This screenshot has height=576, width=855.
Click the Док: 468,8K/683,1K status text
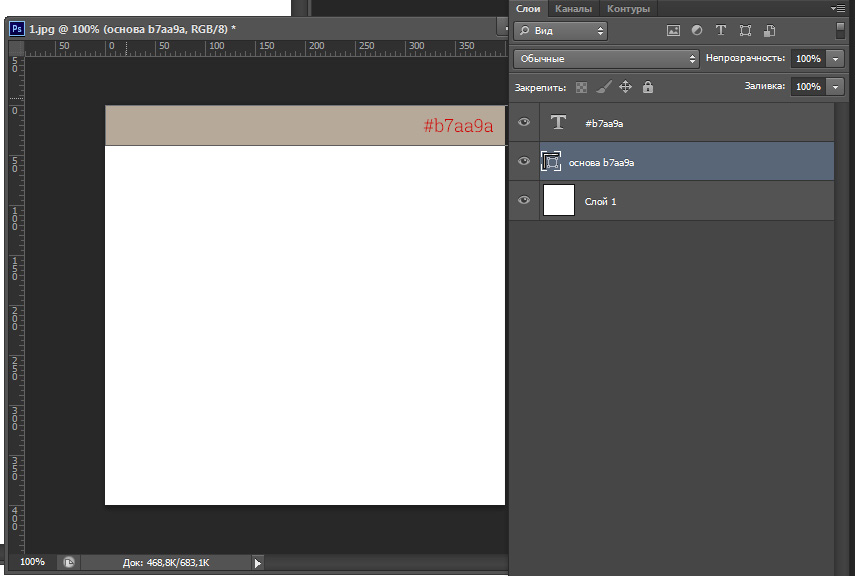tap(166, 562)
